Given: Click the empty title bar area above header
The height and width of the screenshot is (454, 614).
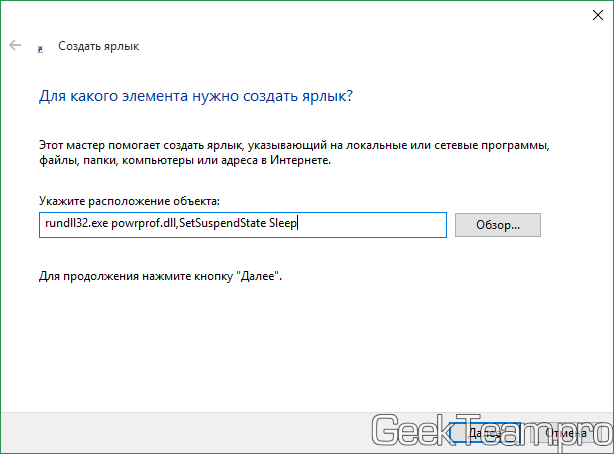Looking at the screenshot, I should [300, 14].
